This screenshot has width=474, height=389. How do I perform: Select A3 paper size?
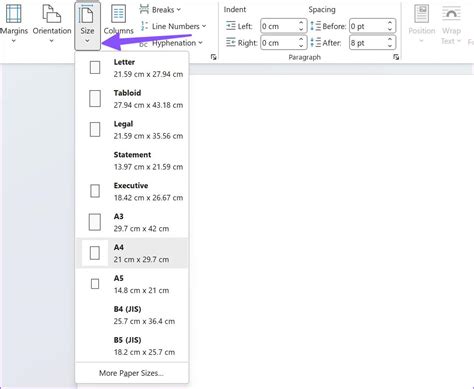[x=132, y=222]
